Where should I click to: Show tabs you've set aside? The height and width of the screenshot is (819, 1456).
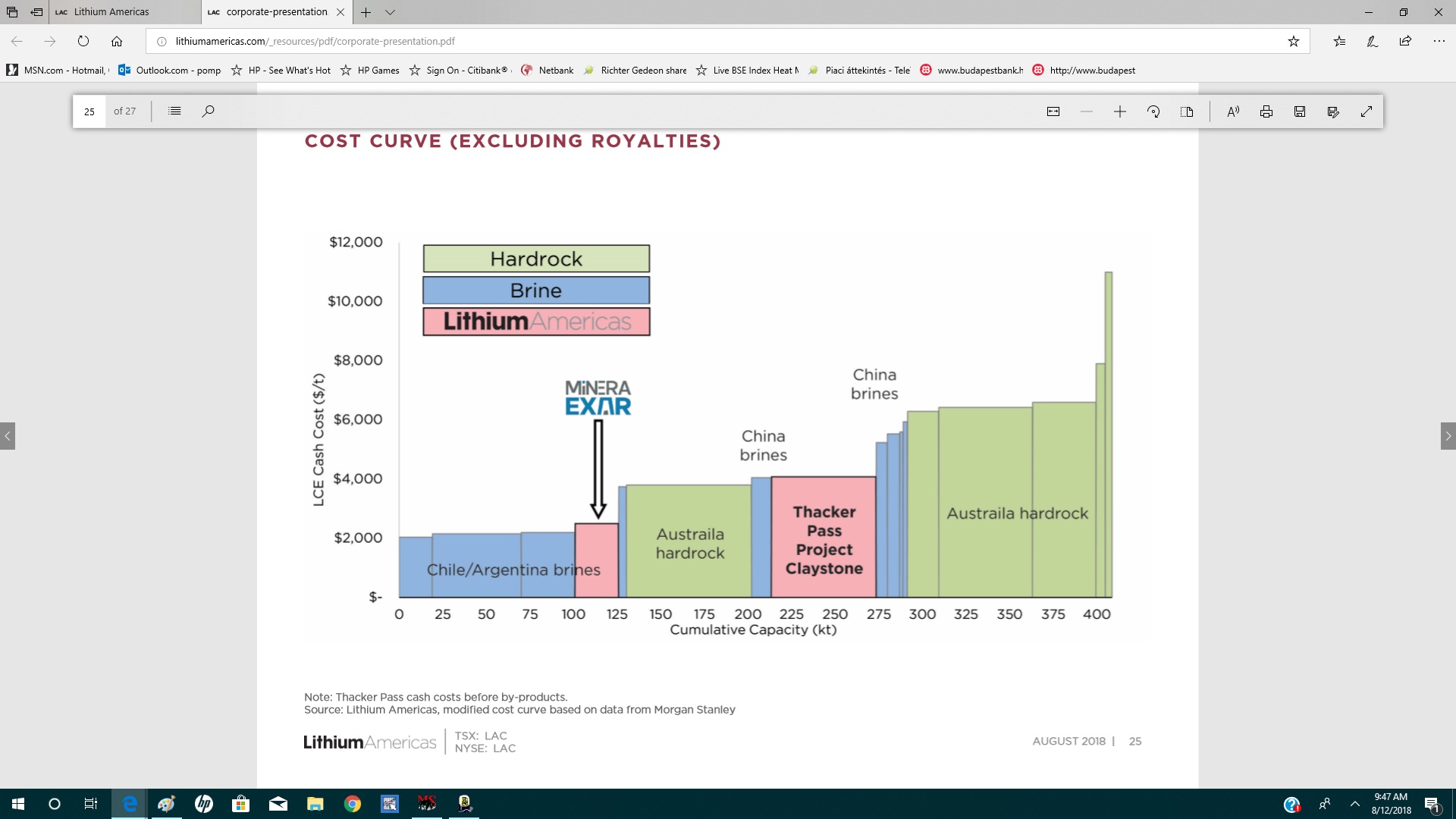pos(12,12)
